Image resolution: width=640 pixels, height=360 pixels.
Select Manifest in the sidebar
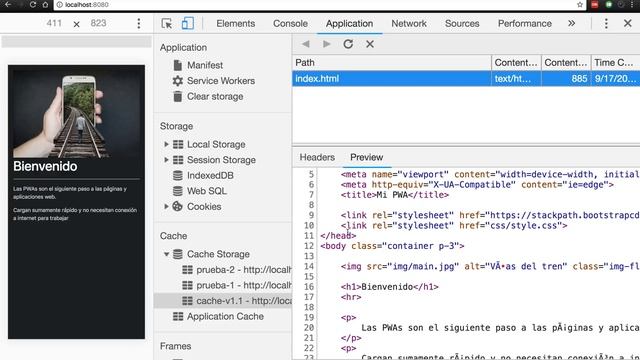(205, 65)
